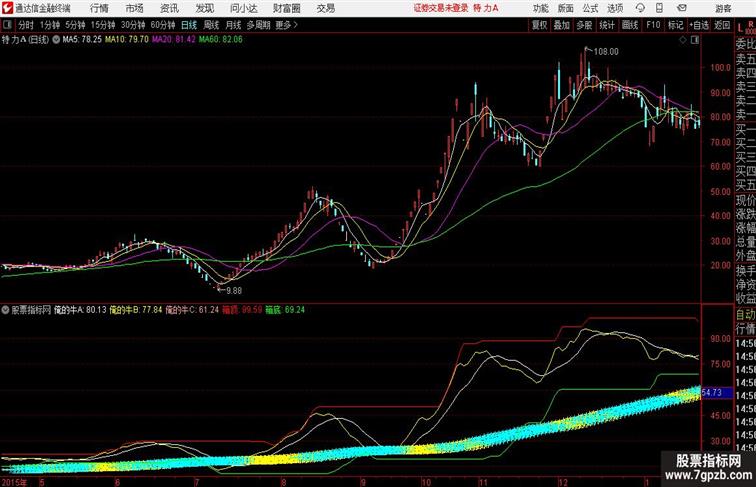Open the 行情 menu
This screenshot has height=487, width=756.
tap(99, 8)
